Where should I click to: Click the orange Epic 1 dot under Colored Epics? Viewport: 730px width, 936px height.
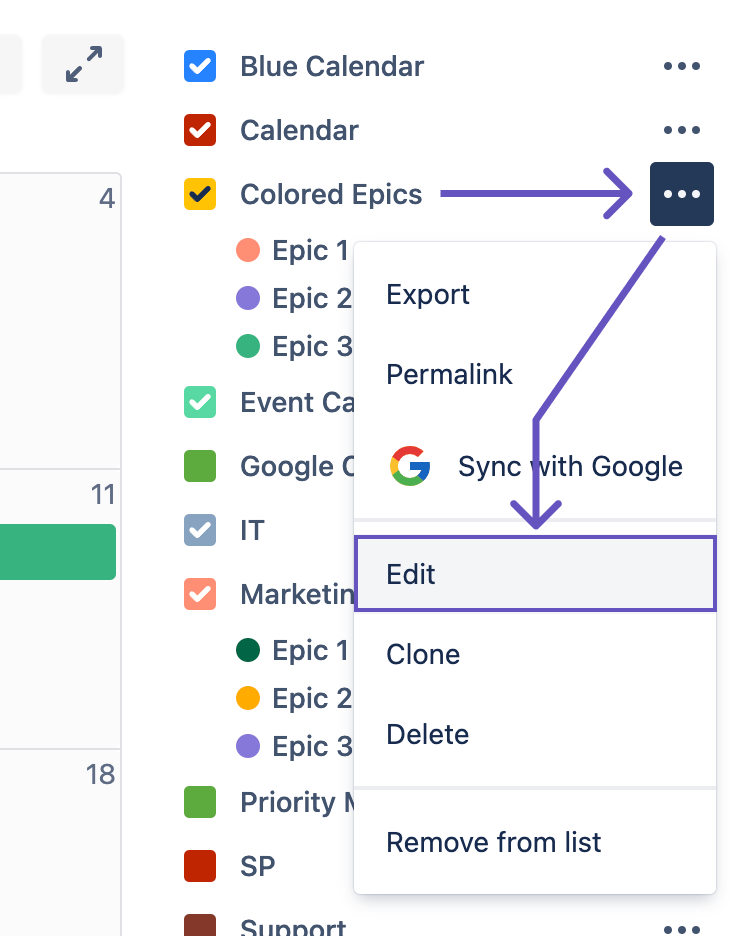[248, 250]
